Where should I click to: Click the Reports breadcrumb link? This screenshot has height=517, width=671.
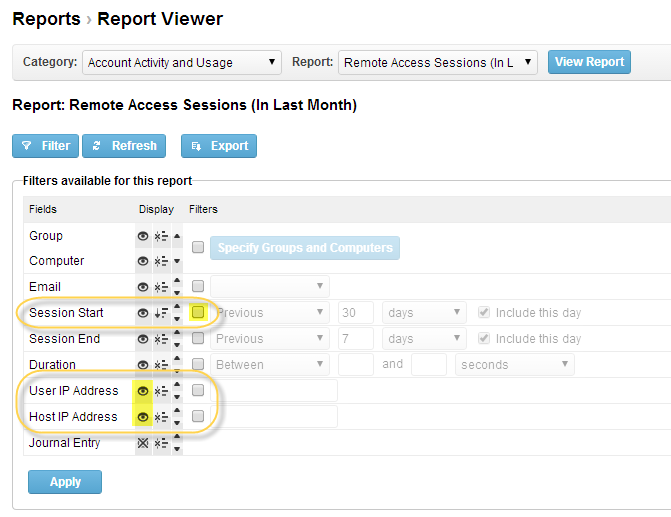tap(46, 19)
